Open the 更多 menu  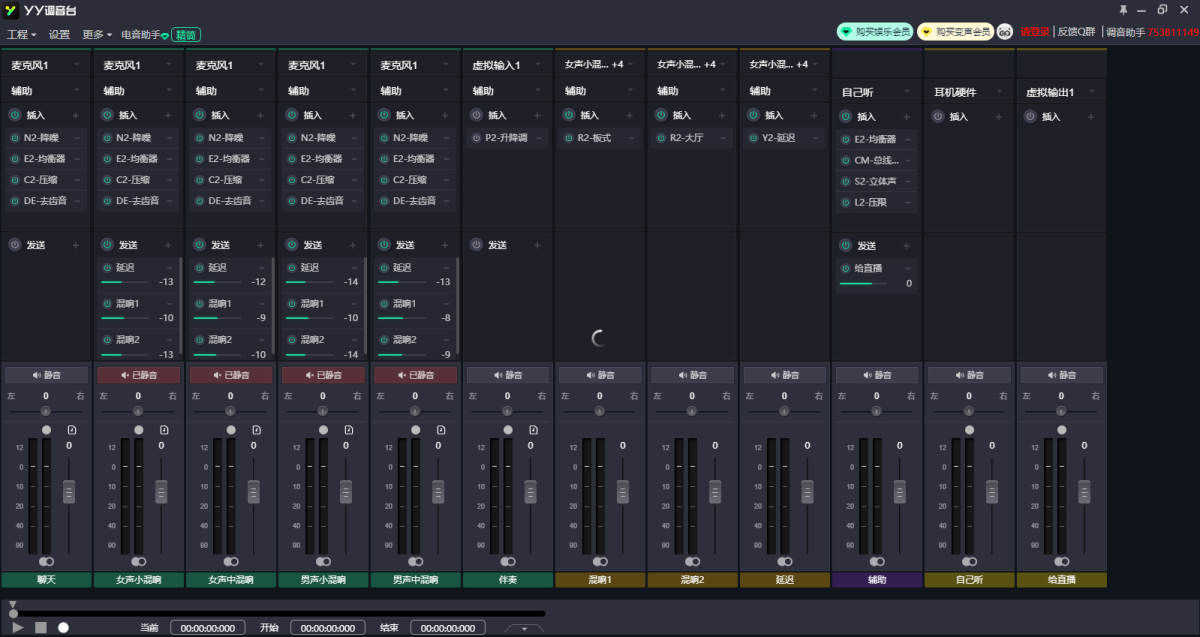pyautogui.click(x=96, y=34)
